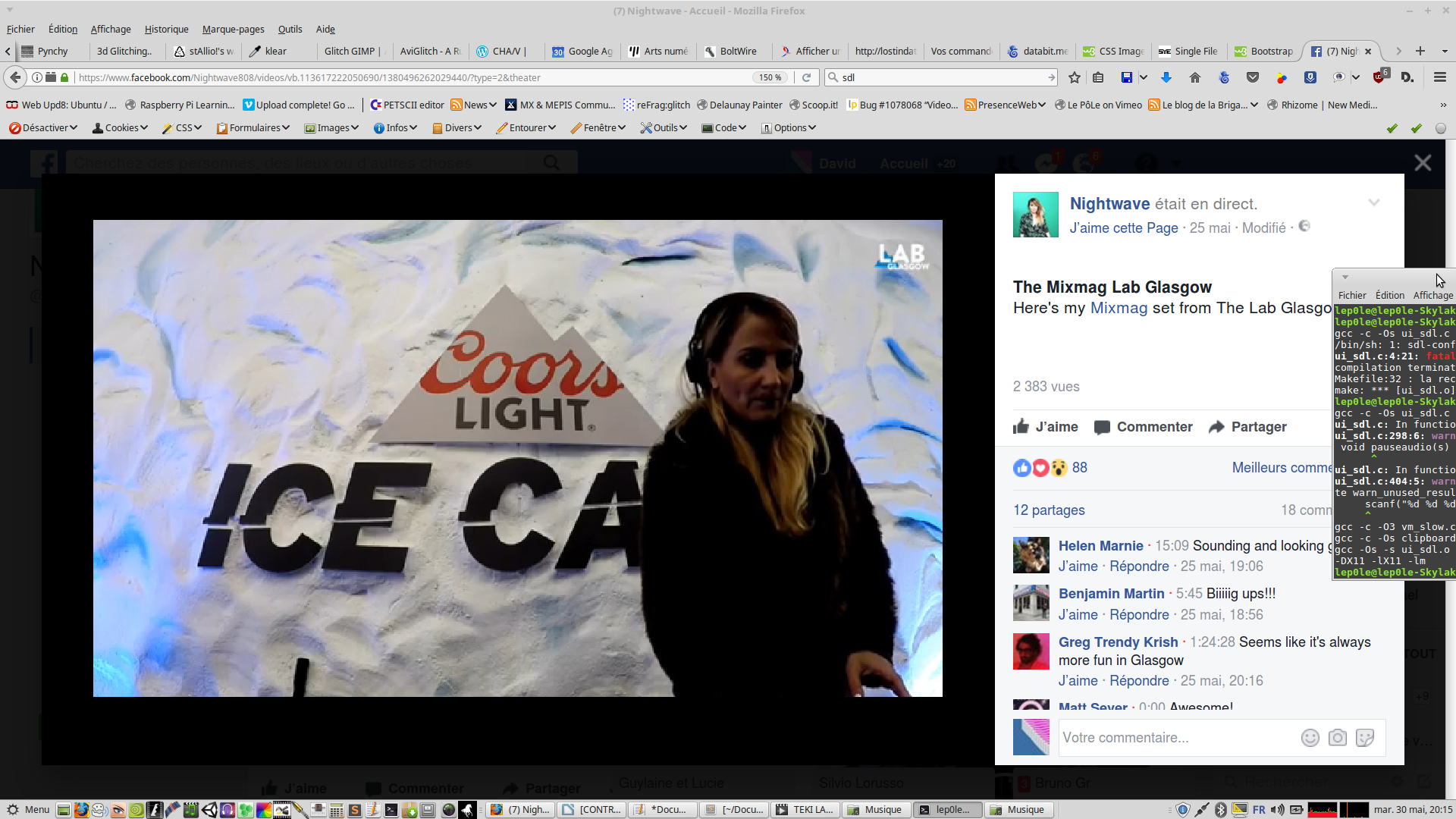Click the emoji smiley in comment box

(1310, 738)
